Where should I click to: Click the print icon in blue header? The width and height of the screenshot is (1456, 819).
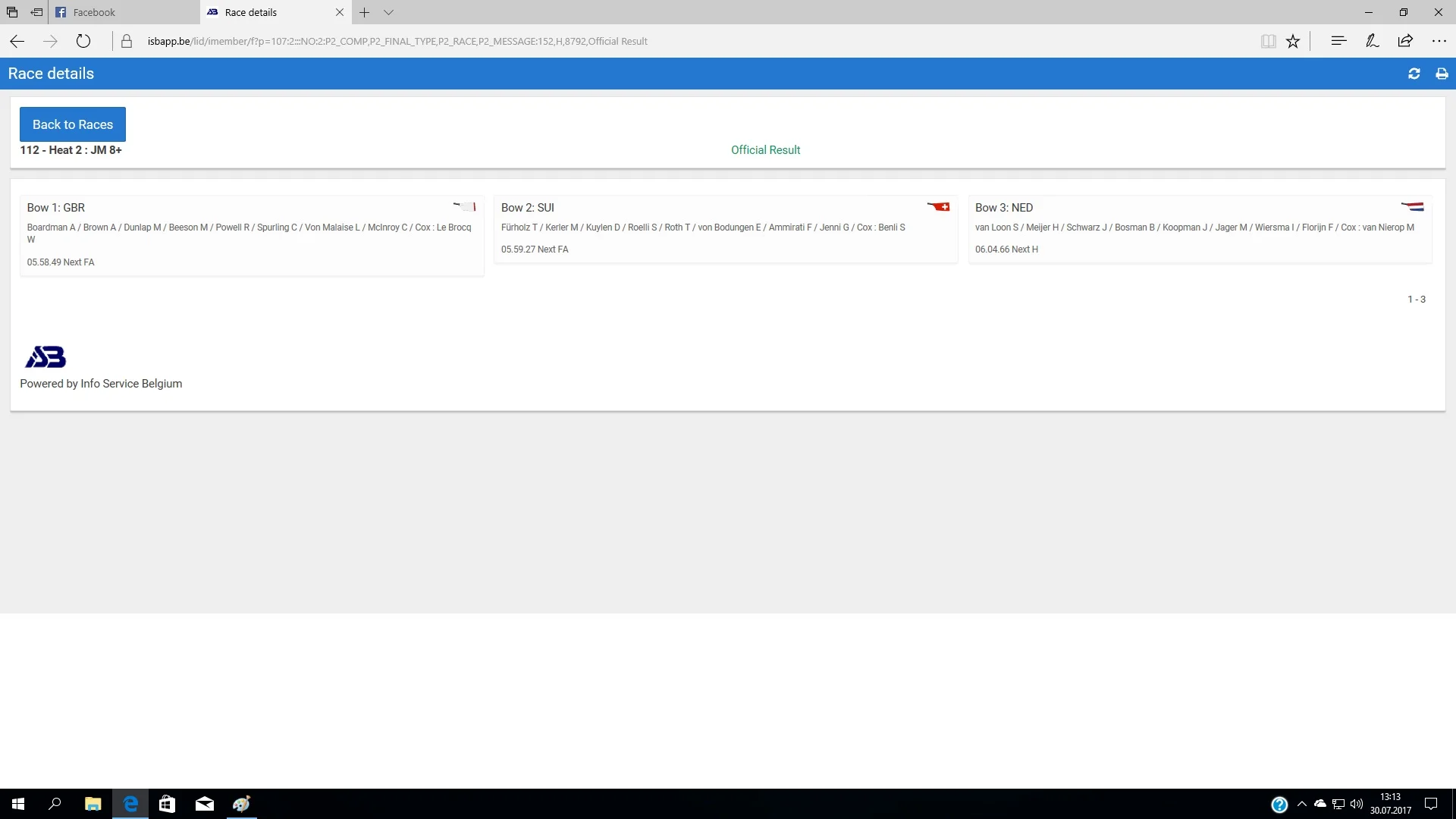point(1442,74)
